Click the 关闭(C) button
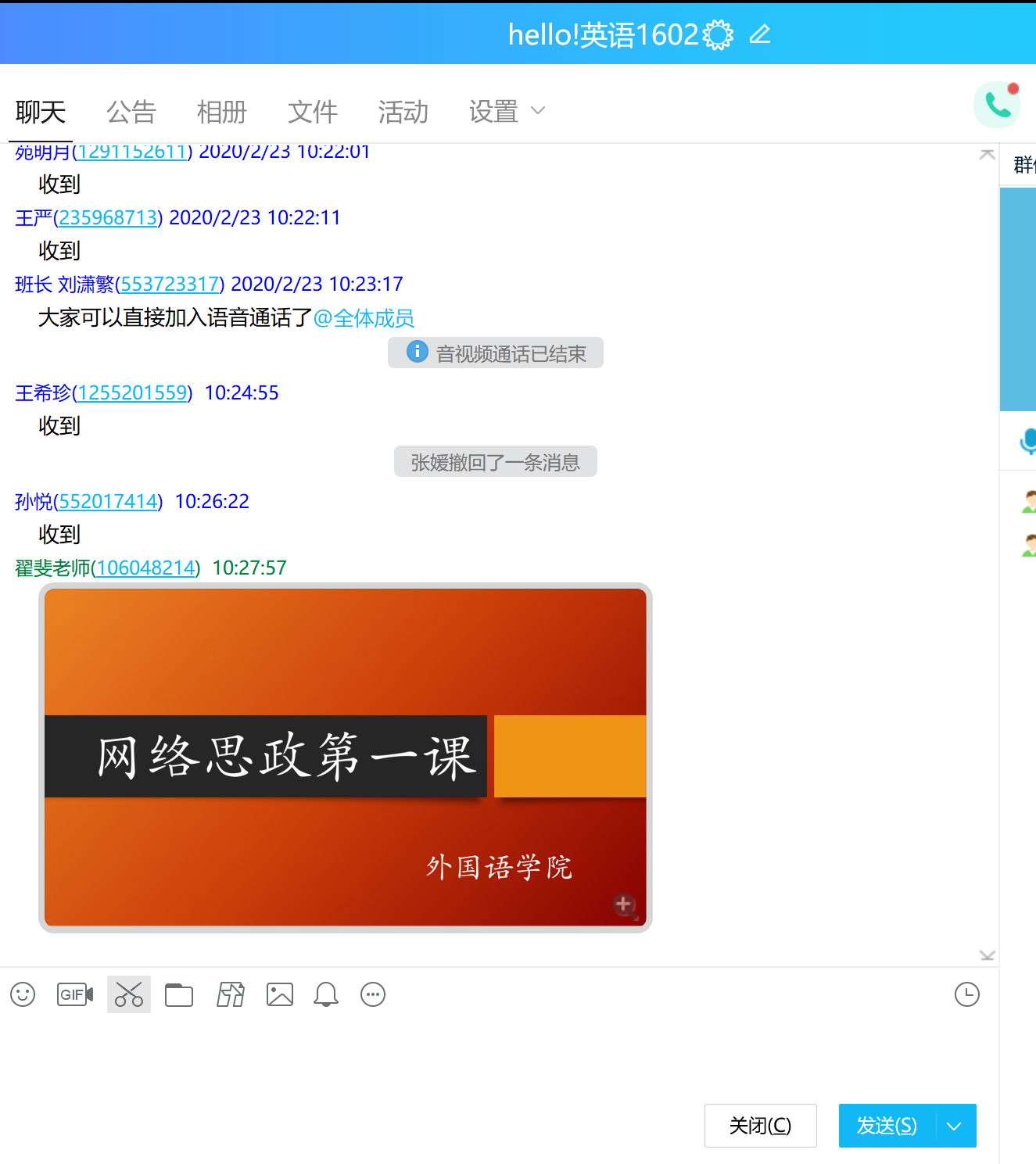Screen dimensions: 1036x1164 [x=760, y=1126]
